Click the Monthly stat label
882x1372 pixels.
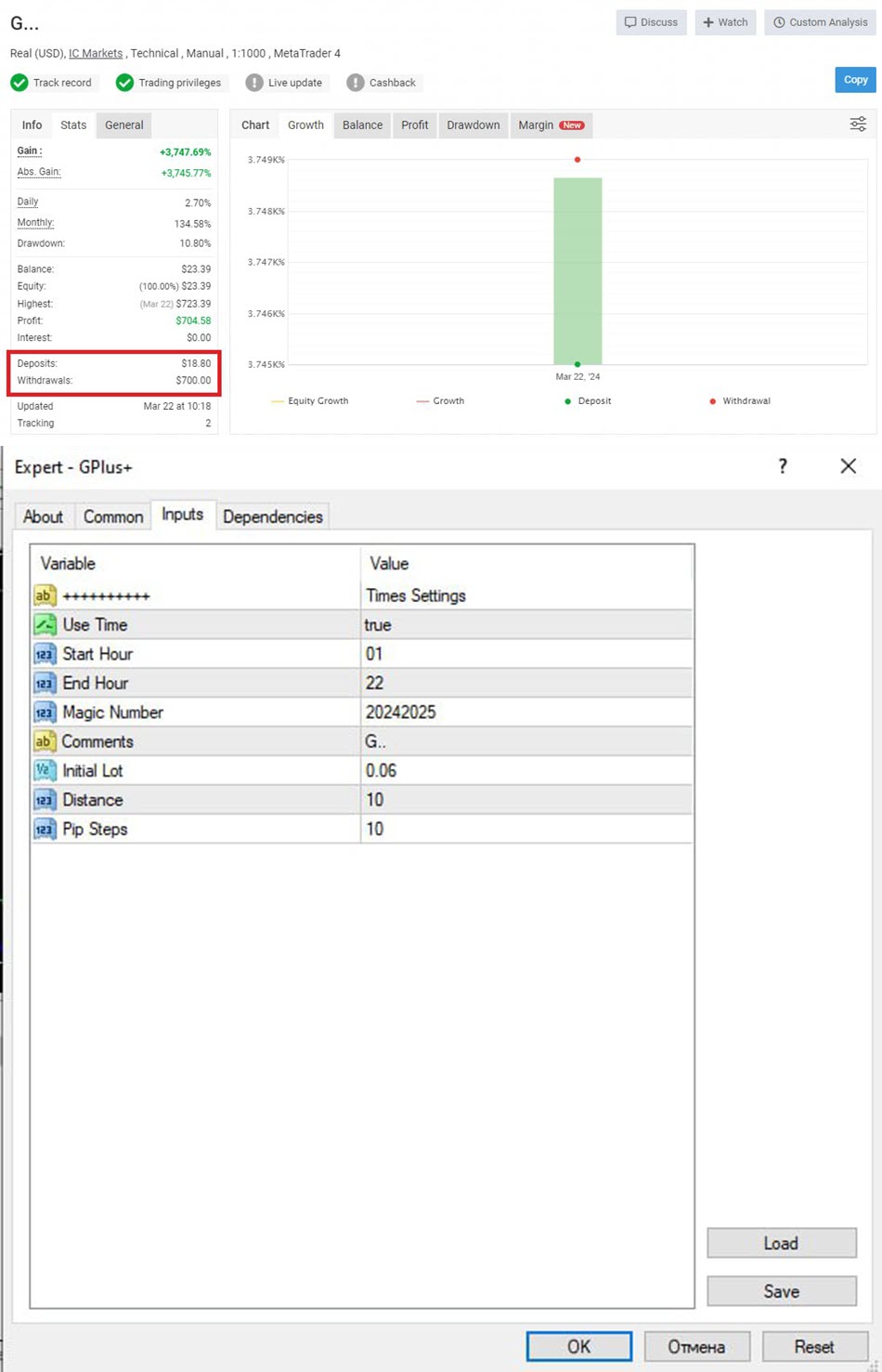pos(36,223)
